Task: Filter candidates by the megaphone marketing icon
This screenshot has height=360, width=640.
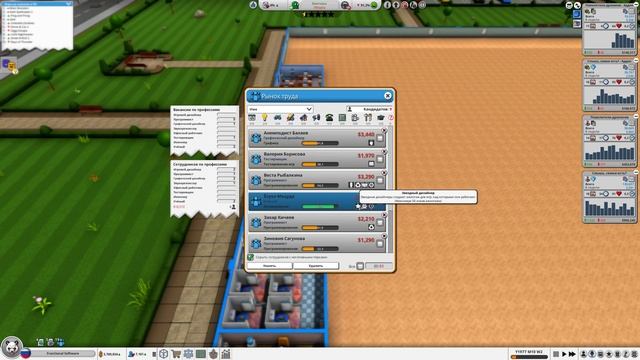Action: click(x=316, y=118)
